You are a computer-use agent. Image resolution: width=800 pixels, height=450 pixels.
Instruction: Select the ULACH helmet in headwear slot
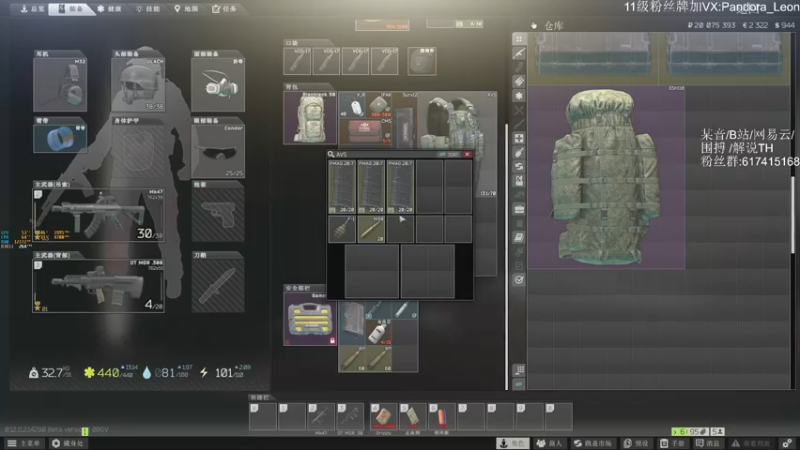tap(138, 84)
